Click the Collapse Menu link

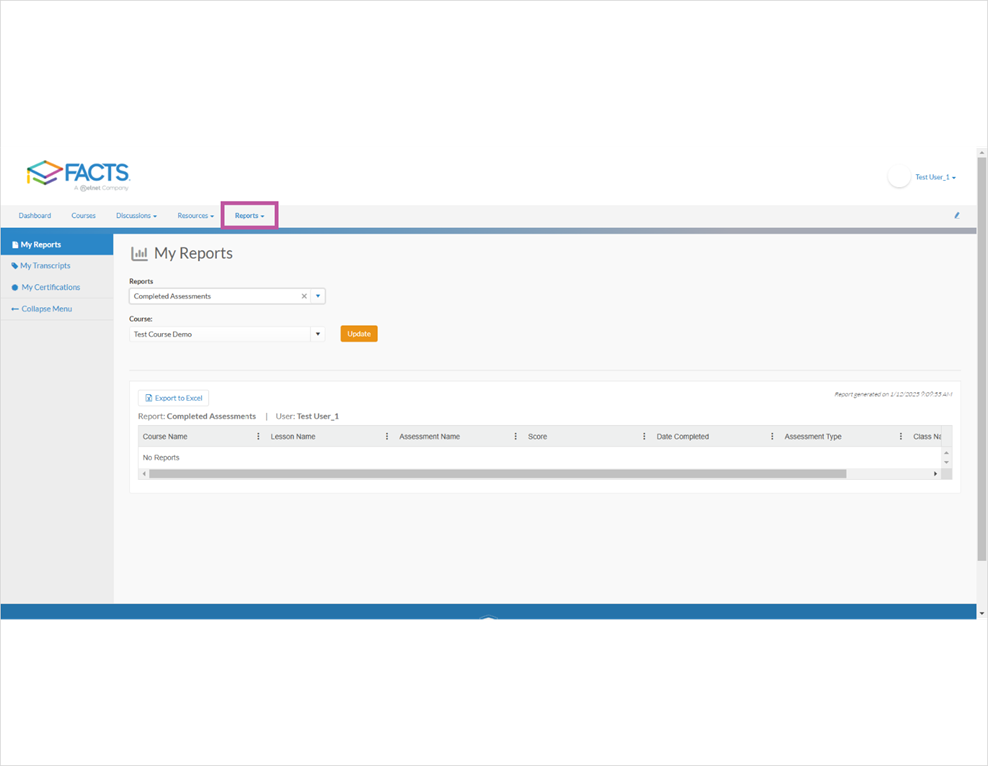pos(48,309)
